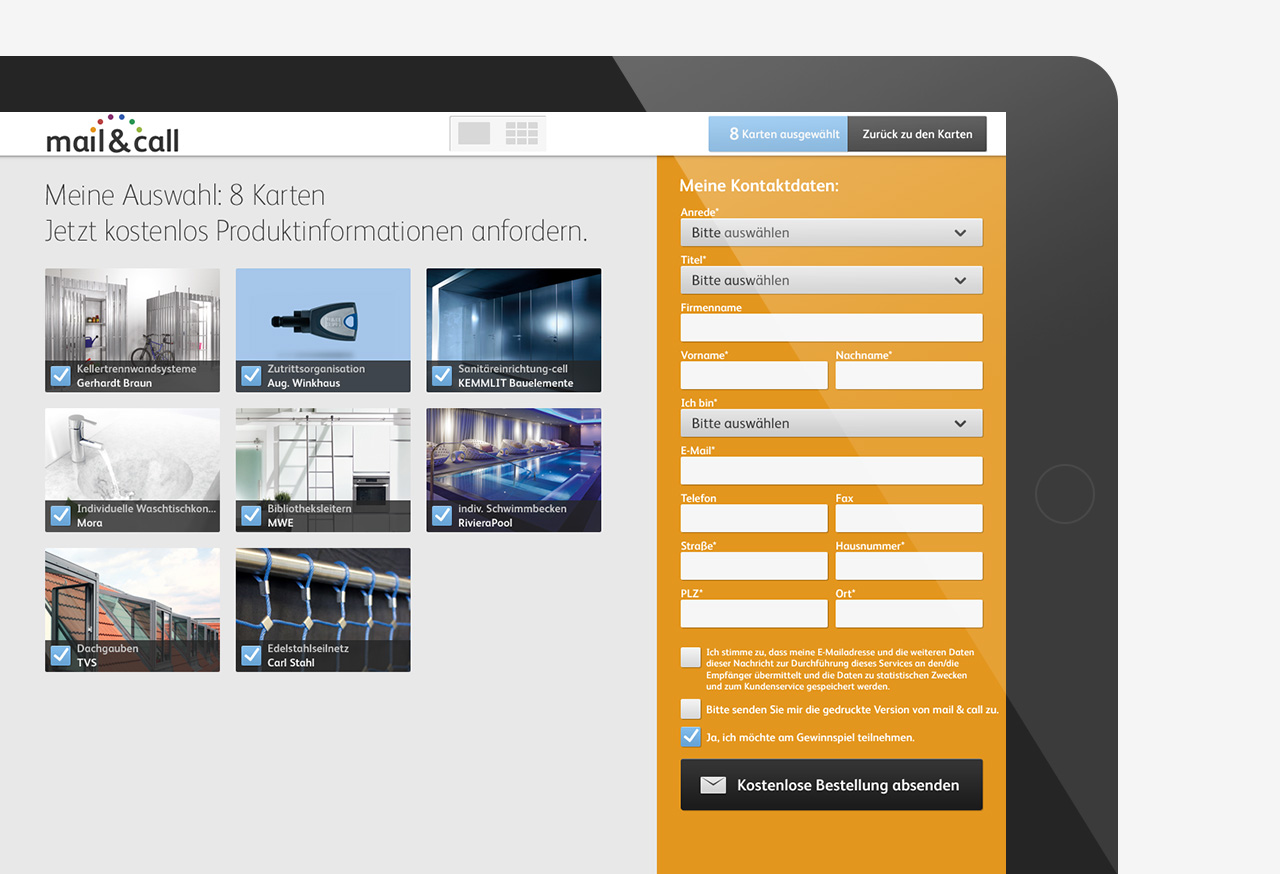Switch to grid view icon
The width and height of the screenshot is (1280, 874).
tap(521, 133)
